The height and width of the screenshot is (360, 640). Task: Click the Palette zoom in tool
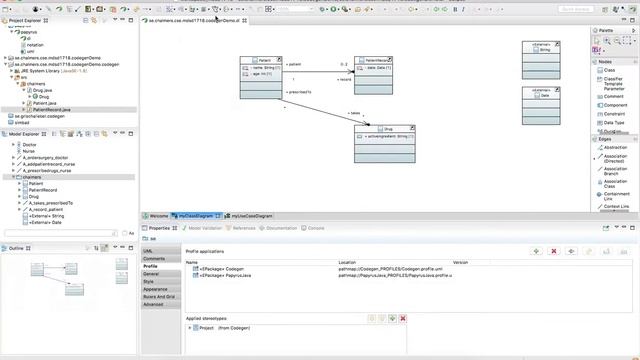pos(607,40)
